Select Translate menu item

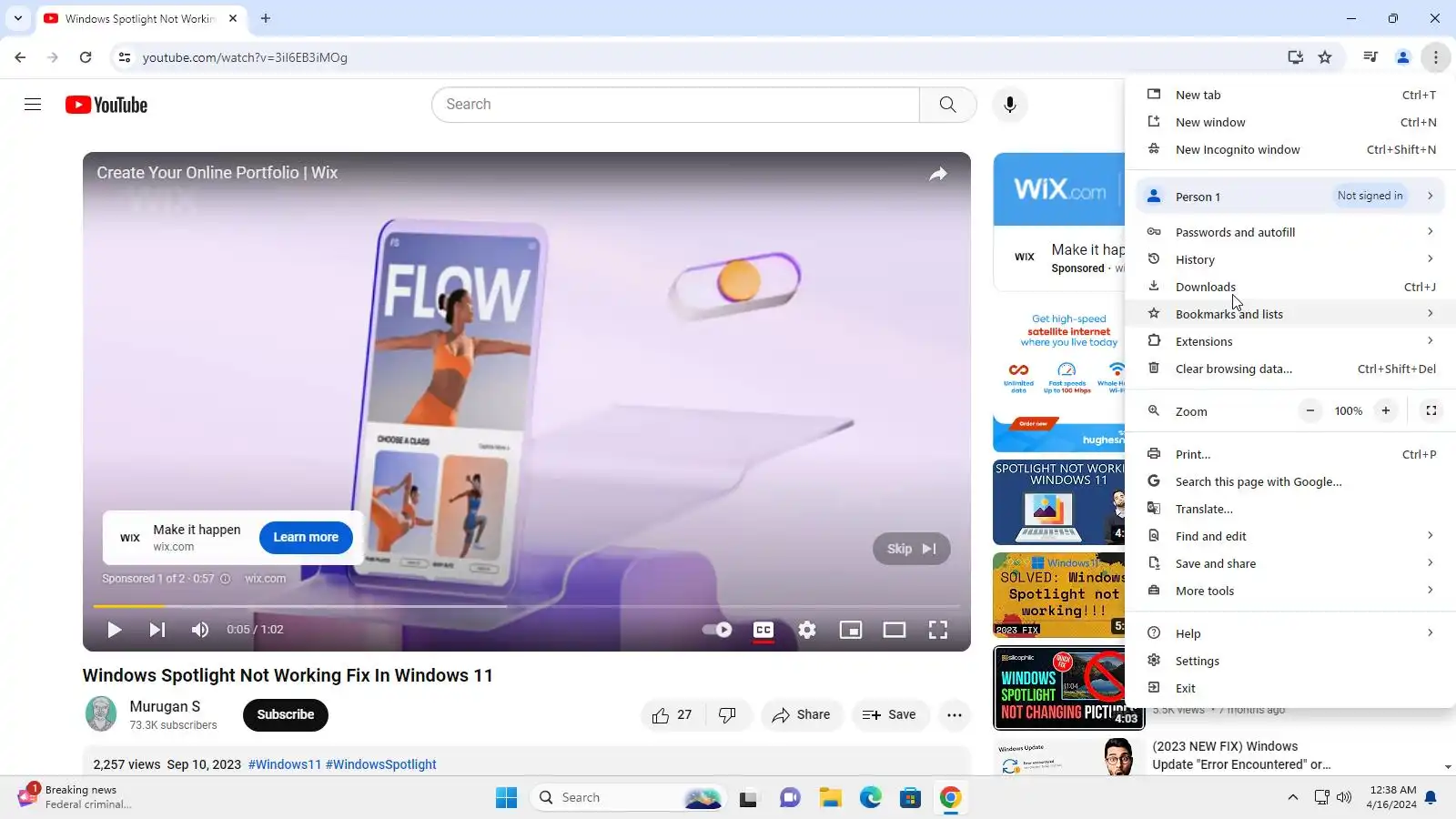1290,509
